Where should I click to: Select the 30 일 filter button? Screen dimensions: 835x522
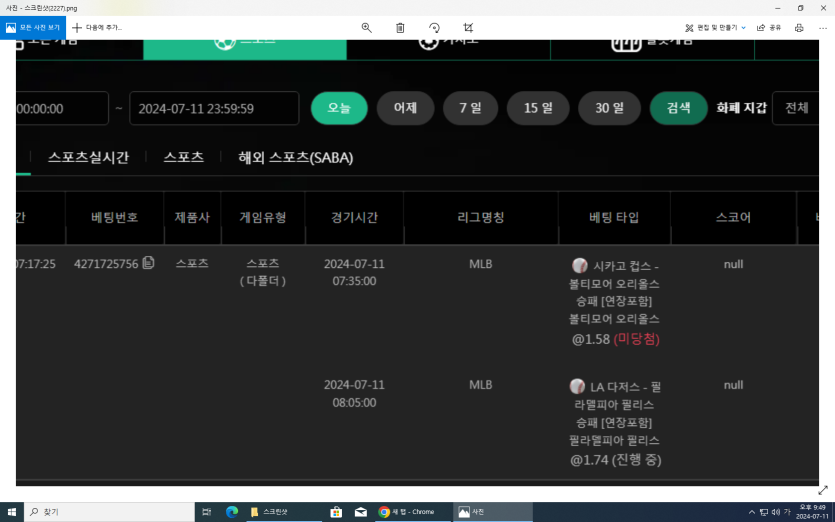609,108
